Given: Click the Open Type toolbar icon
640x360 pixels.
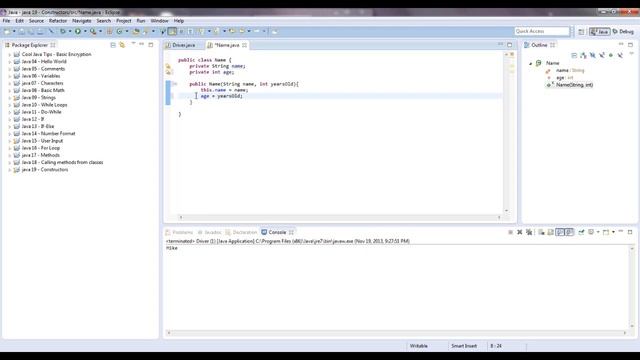Looking at the screenshot, I should pyautogui.click(x=136, y=31).
